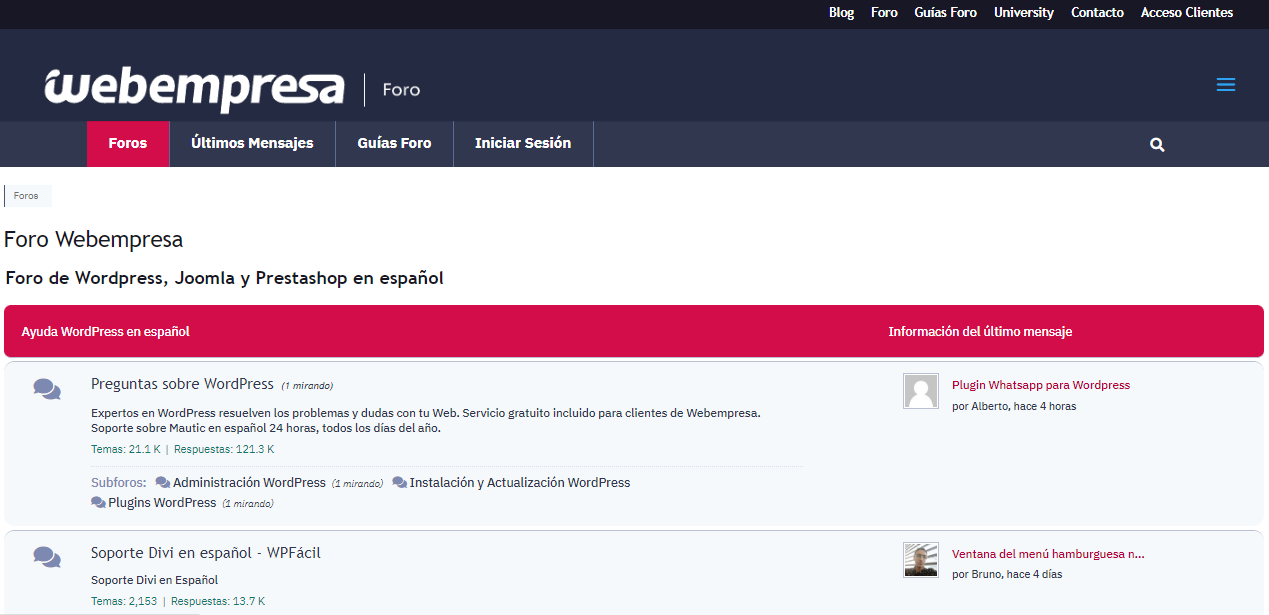The height and width of the screenshot is (615, 1269).
Task: Open Plugins WordPress subforum
Action: (162, 503)
